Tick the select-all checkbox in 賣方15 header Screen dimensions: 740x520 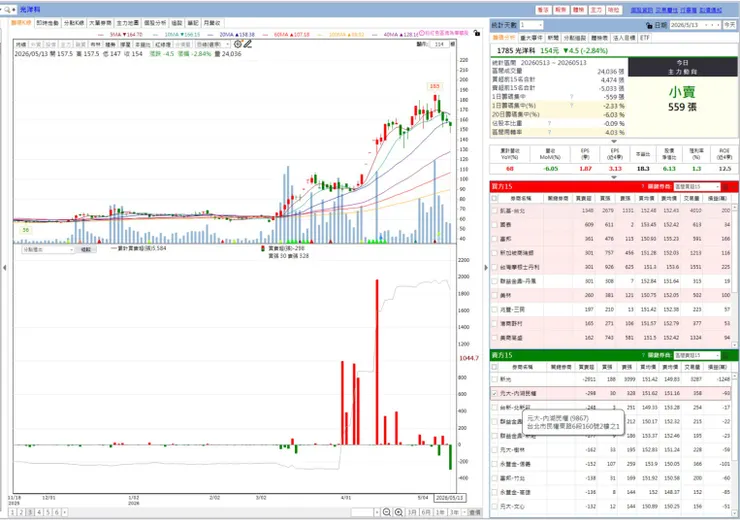[x=495, y=367]
